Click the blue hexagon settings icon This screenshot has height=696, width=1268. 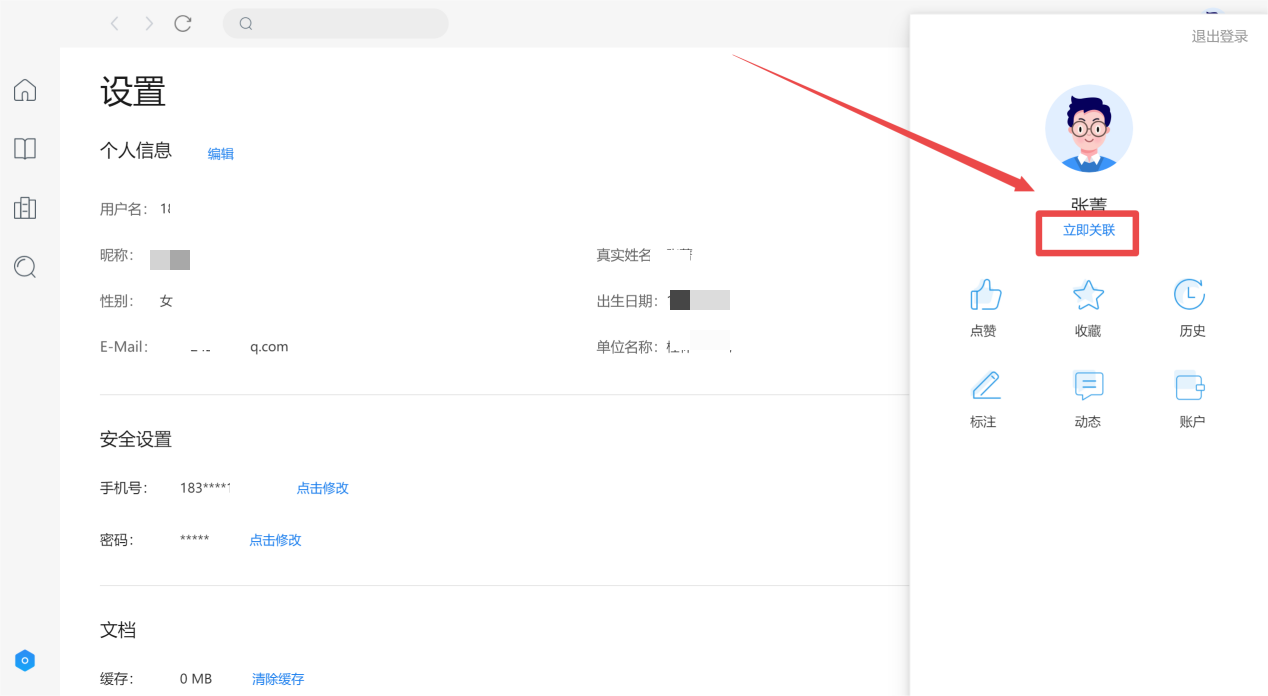(x=25, y=660)
